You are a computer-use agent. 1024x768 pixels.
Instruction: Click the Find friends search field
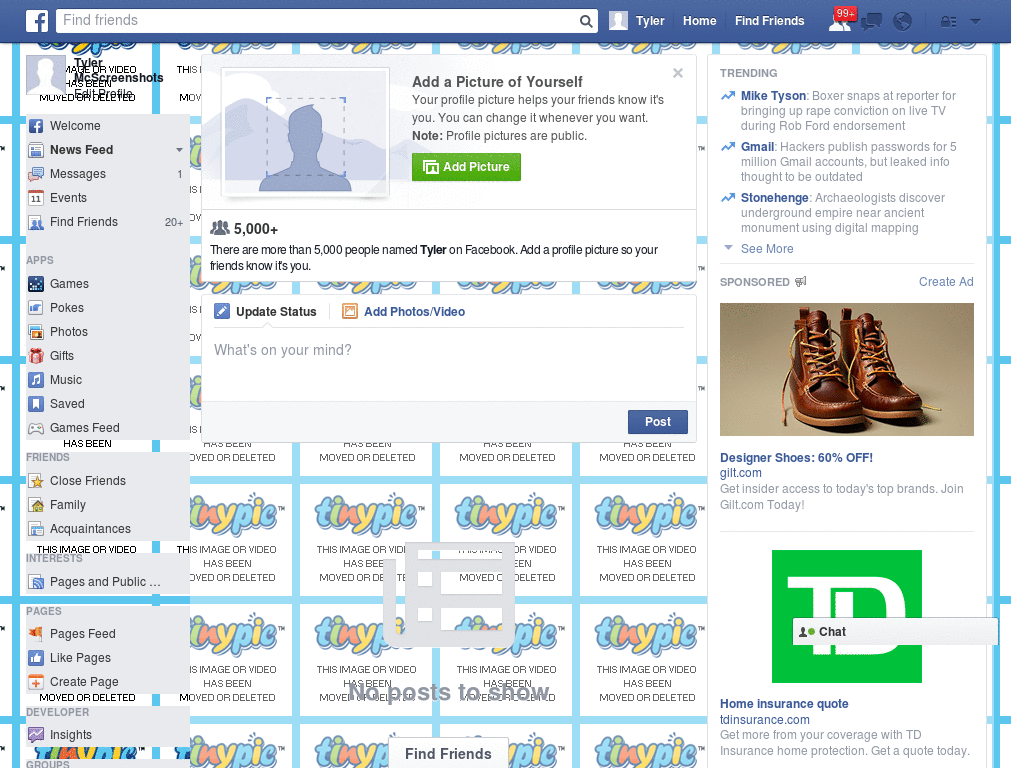(318, 21)
